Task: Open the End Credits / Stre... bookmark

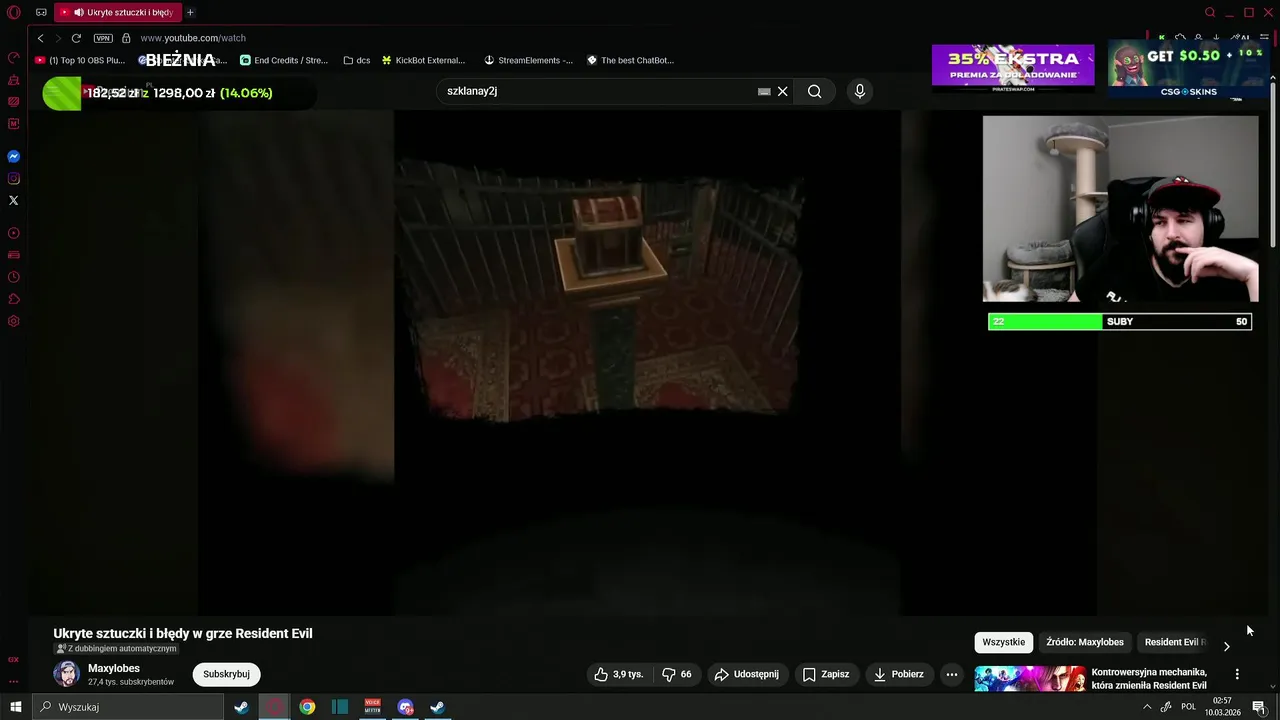Action: tap(284, 60)
